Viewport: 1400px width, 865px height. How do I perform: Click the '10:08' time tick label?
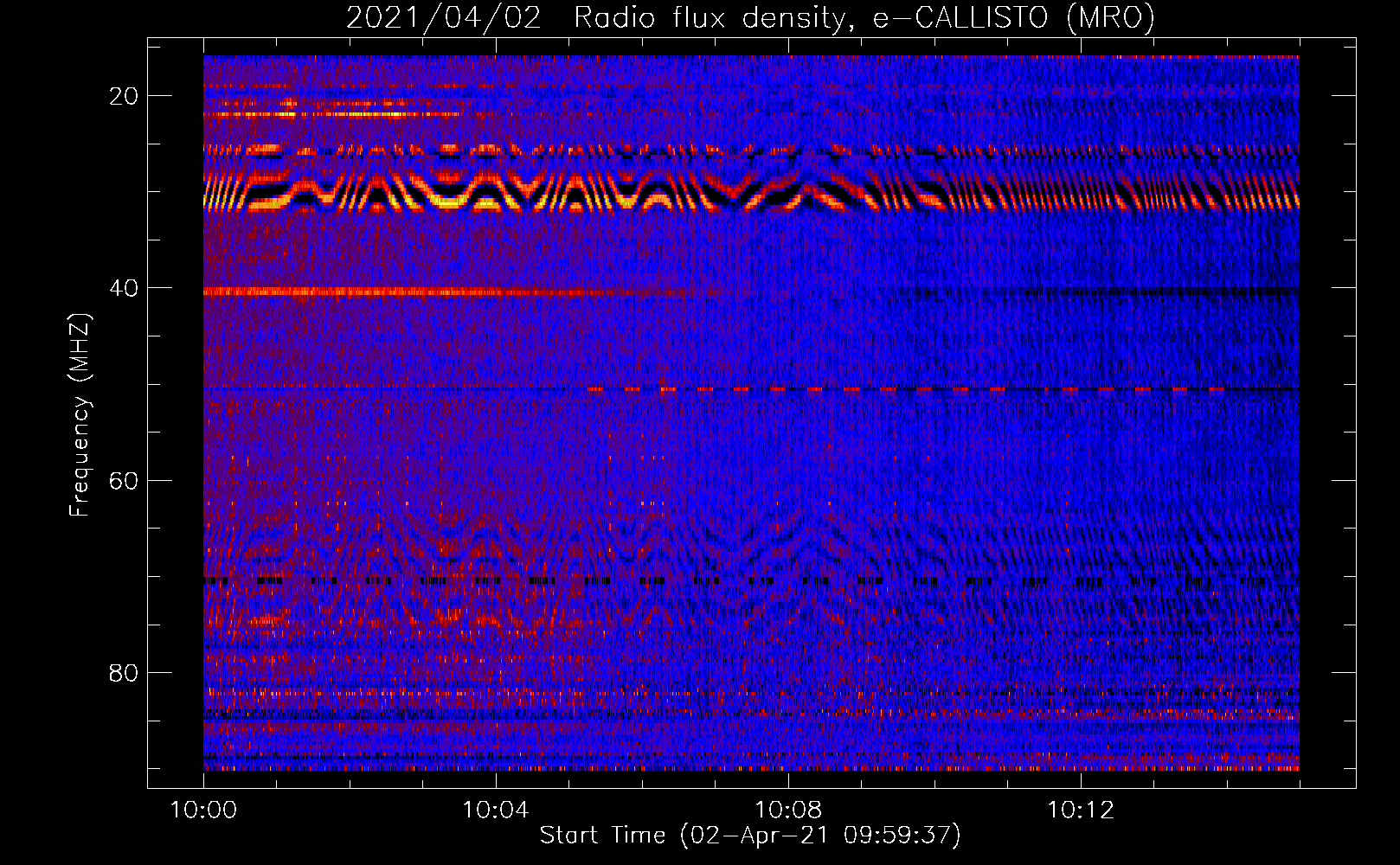788,811
